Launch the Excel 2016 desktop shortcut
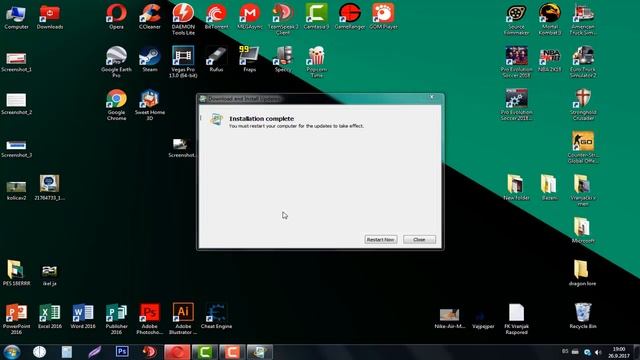 [x=50, y=316]
